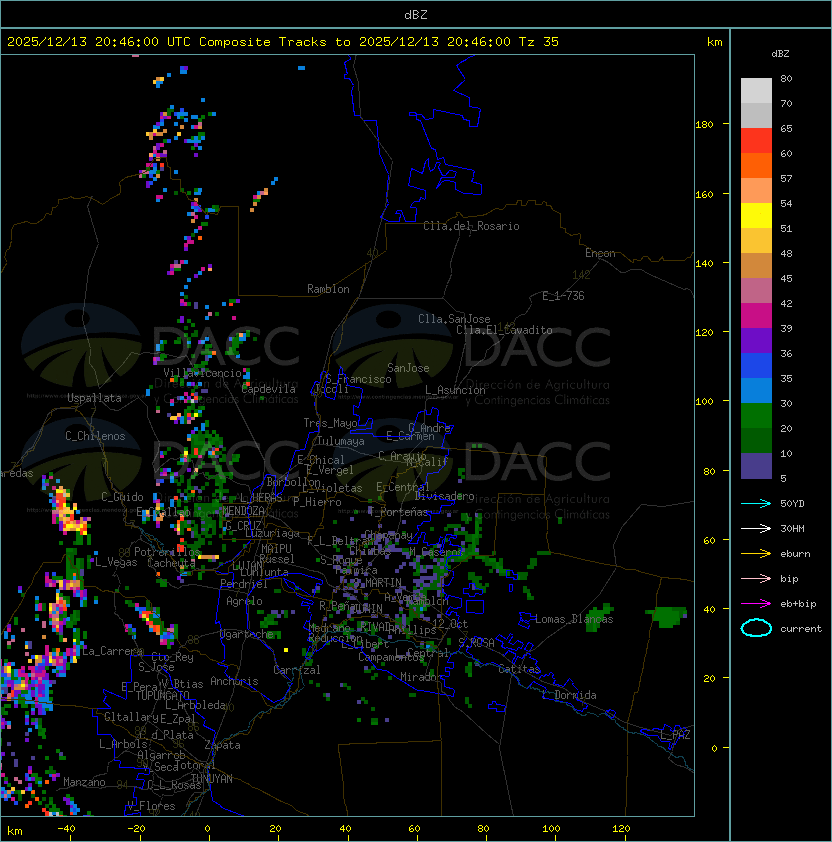Viewport: 832px width, 842px height.
Task: Click the 'Ugarteche' map label
Action: click(x=247, y=634)
